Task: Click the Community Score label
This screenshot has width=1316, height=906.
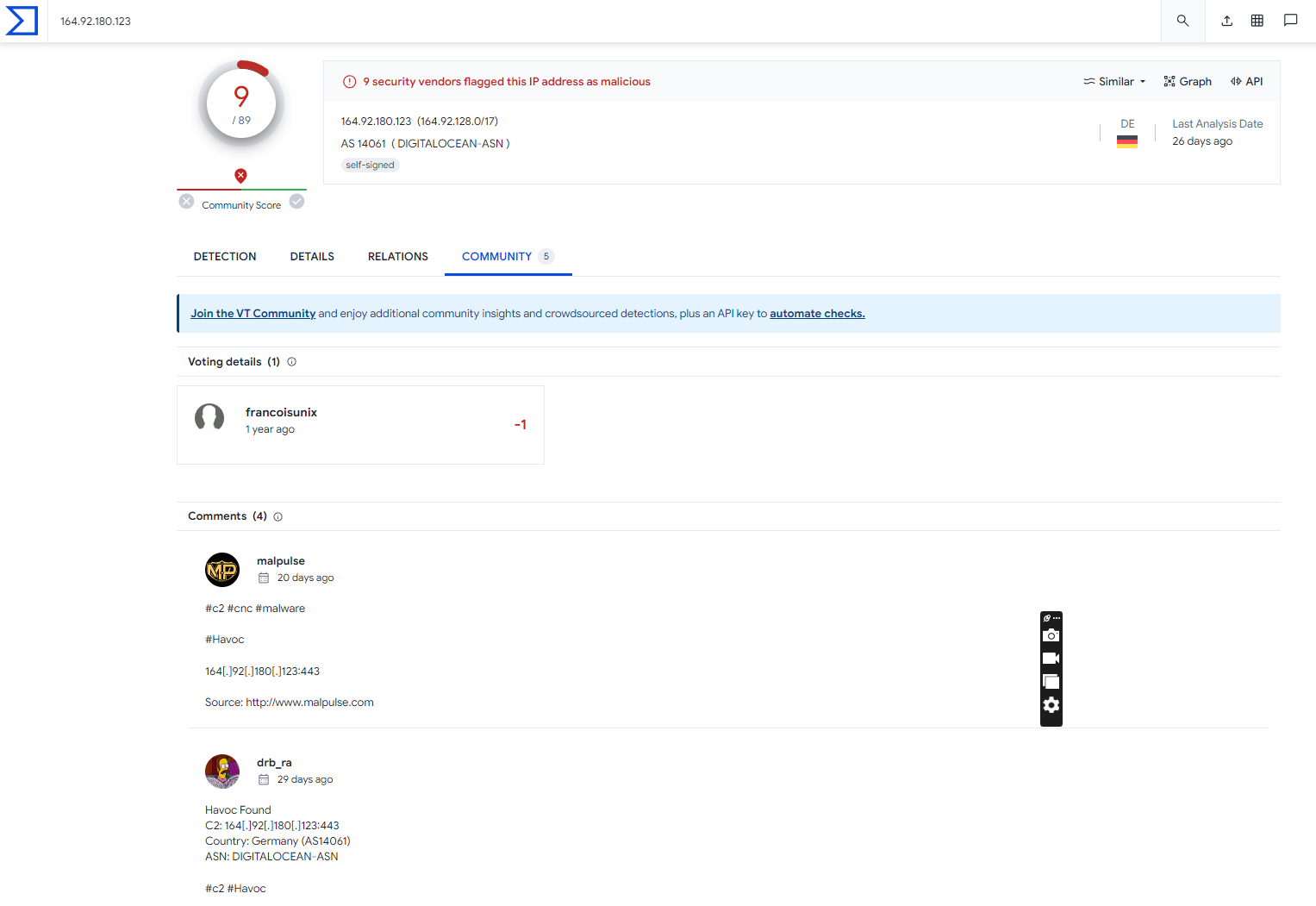Action: click(241, 205)
